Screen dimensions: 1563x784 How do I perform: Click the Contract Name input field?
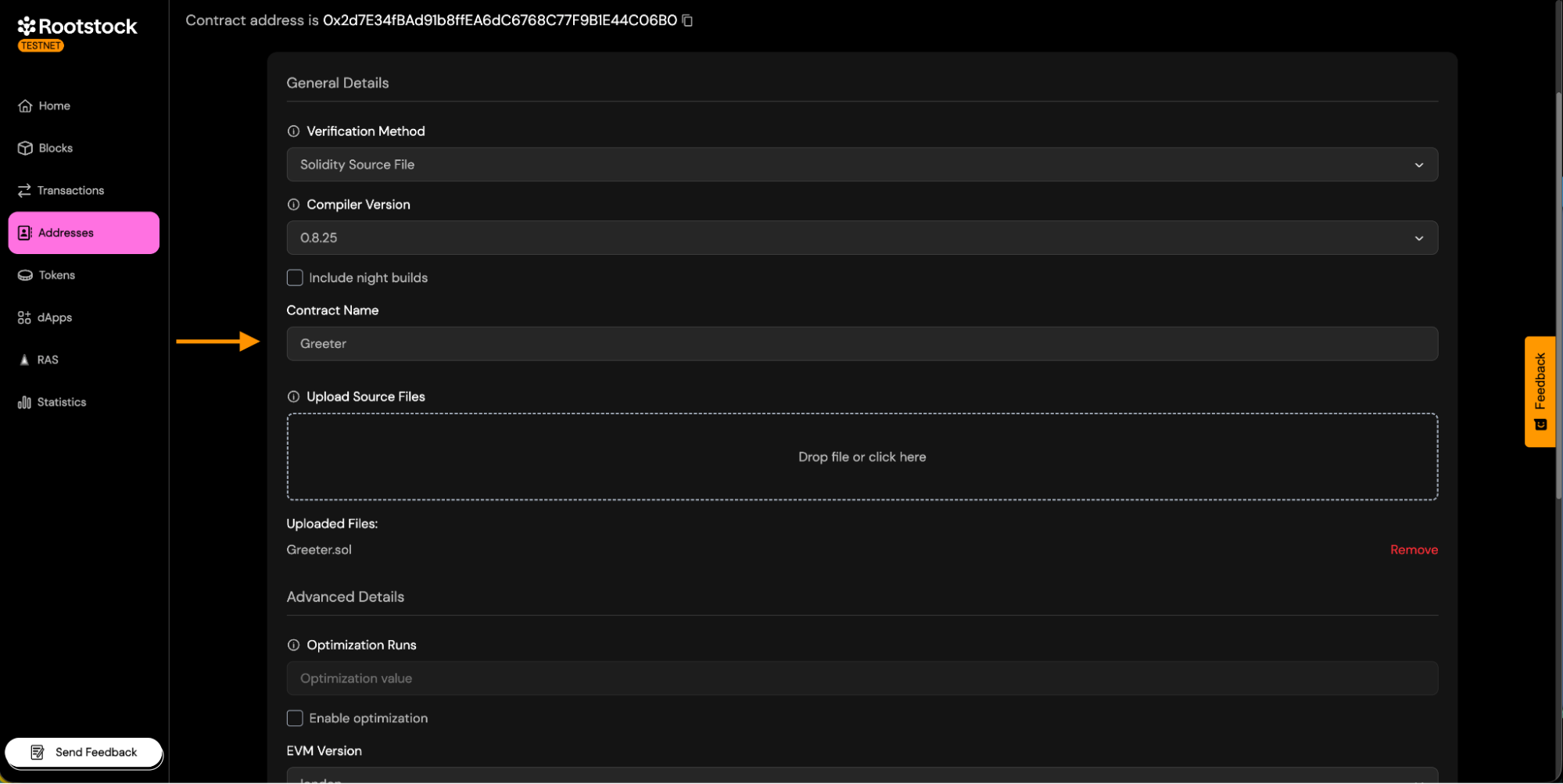861,344
